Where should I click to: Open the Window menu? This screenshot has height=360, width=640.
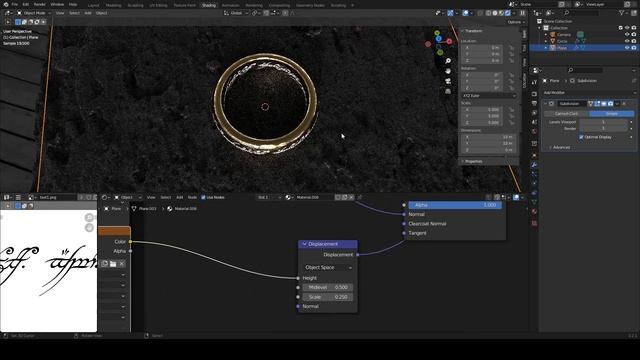57,4
